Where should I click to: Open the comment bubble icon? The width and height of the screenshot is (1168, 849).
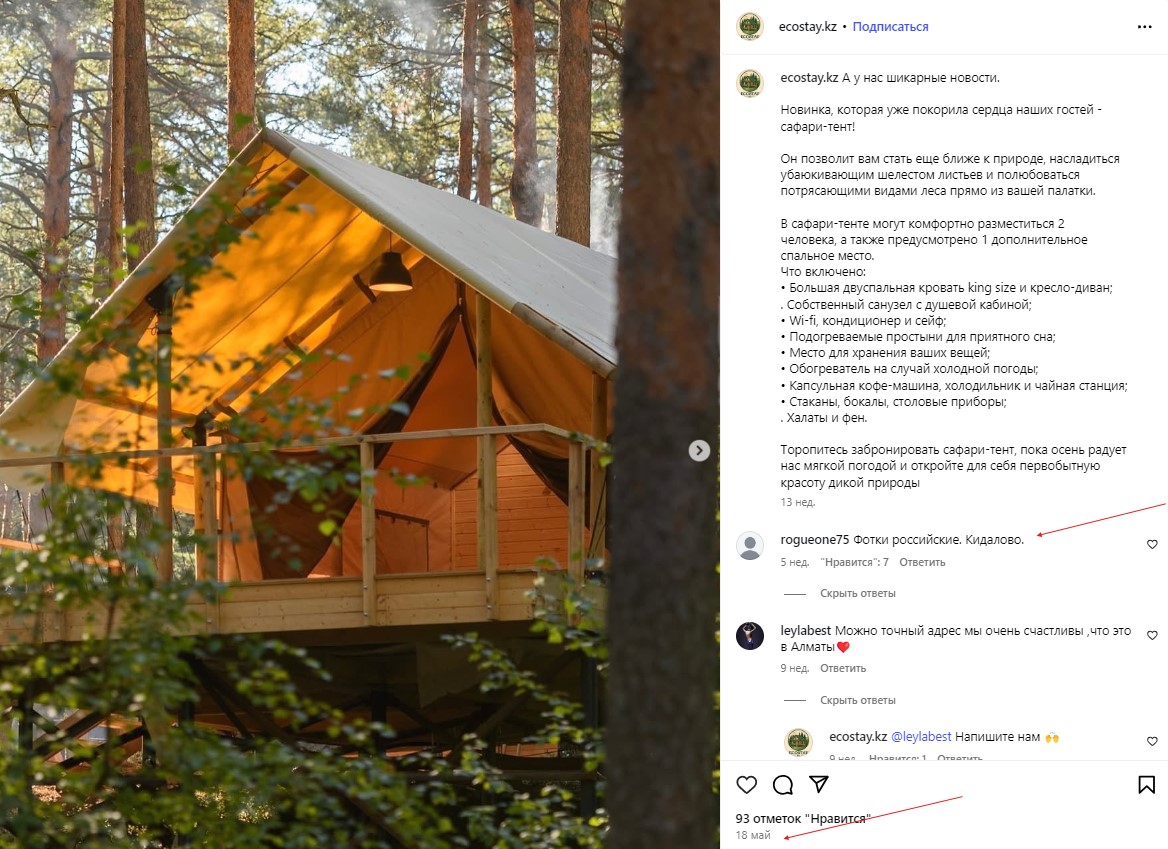click(x=783, y=784)
